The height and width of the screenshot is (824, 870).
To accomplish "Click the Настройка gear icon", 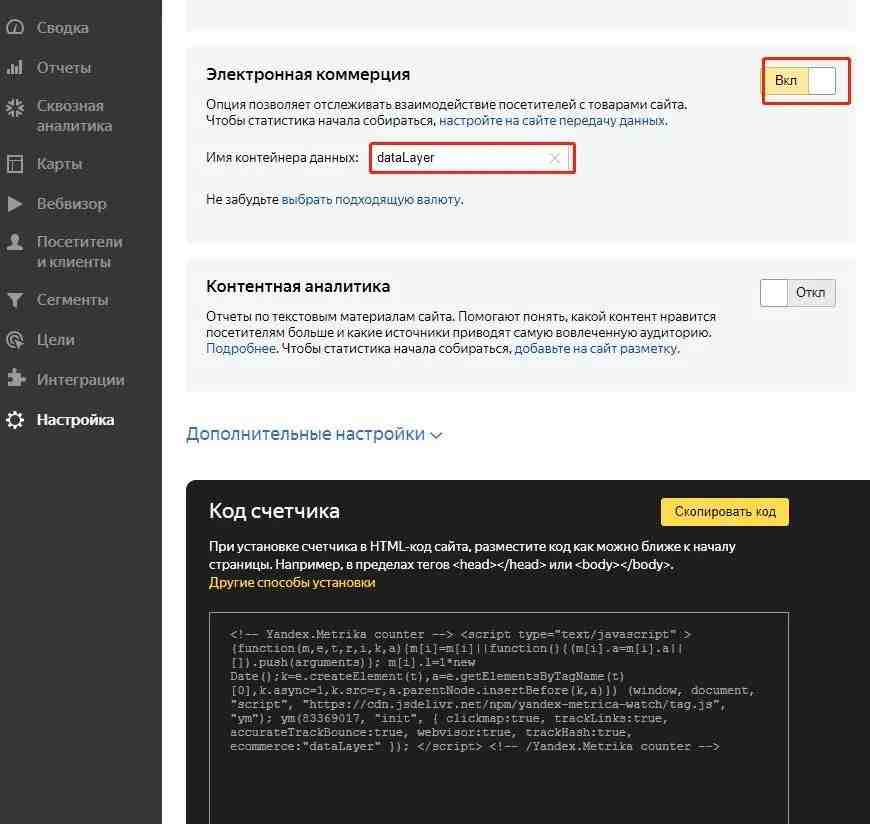I will pyautogui.click(x=15, y=420).
